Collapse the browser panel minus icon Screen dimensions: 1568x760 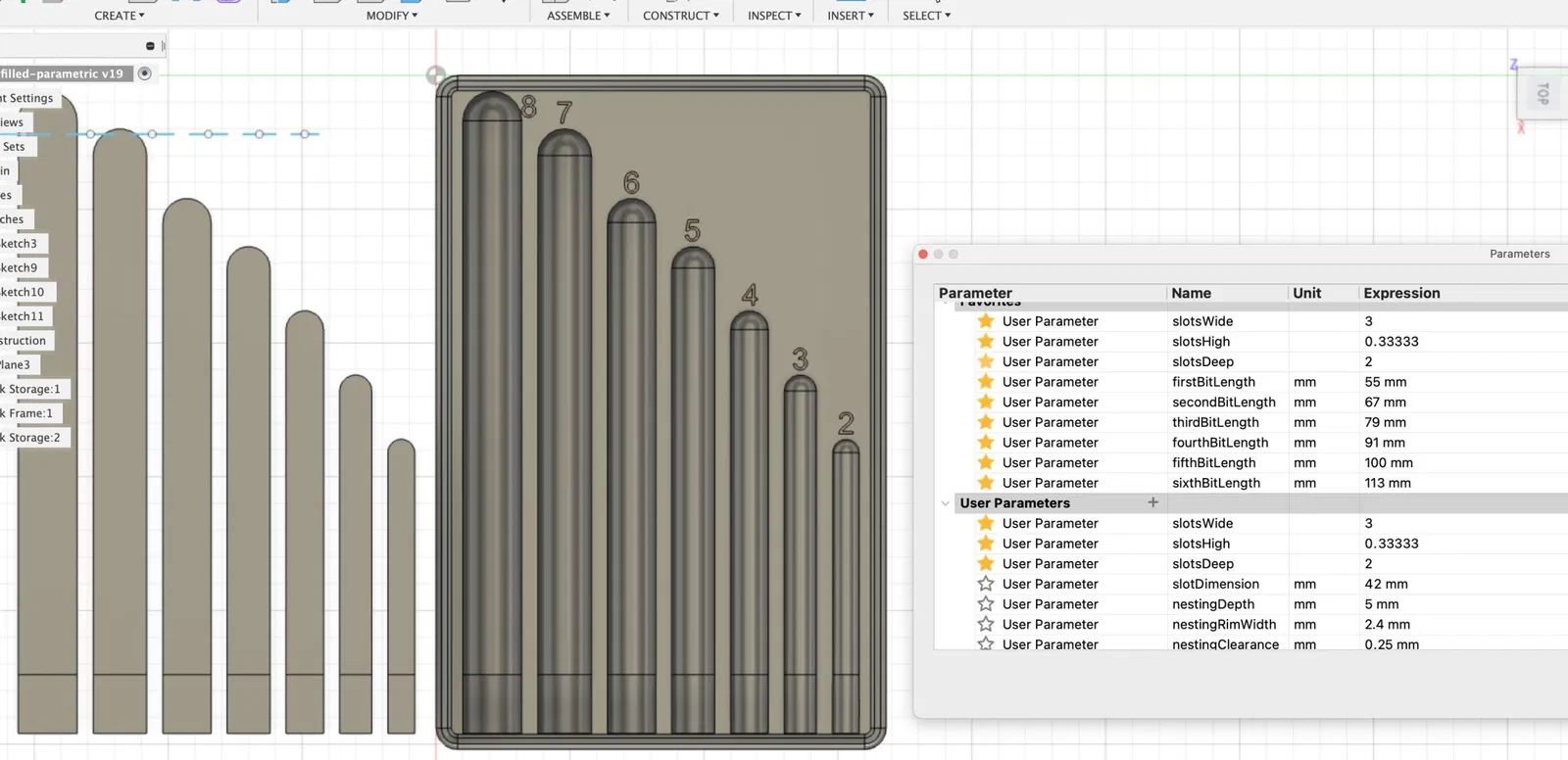(x=150, y=46)
